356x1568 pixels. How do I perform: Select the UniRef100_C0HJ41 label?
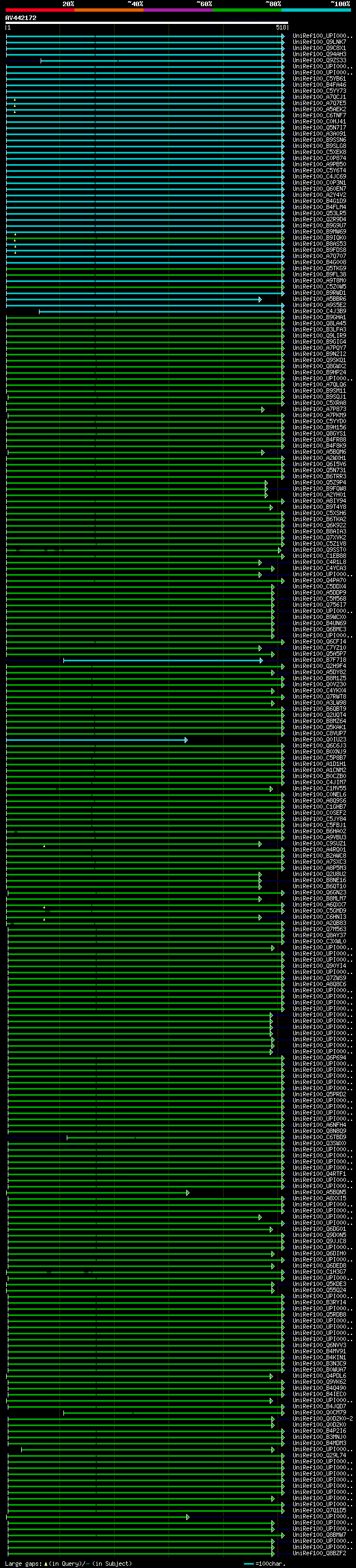click(319, 121)
